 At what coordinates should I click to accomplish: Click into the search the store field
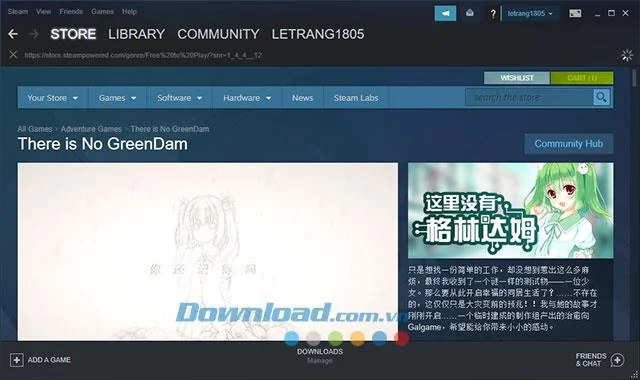tap(529, 97)
